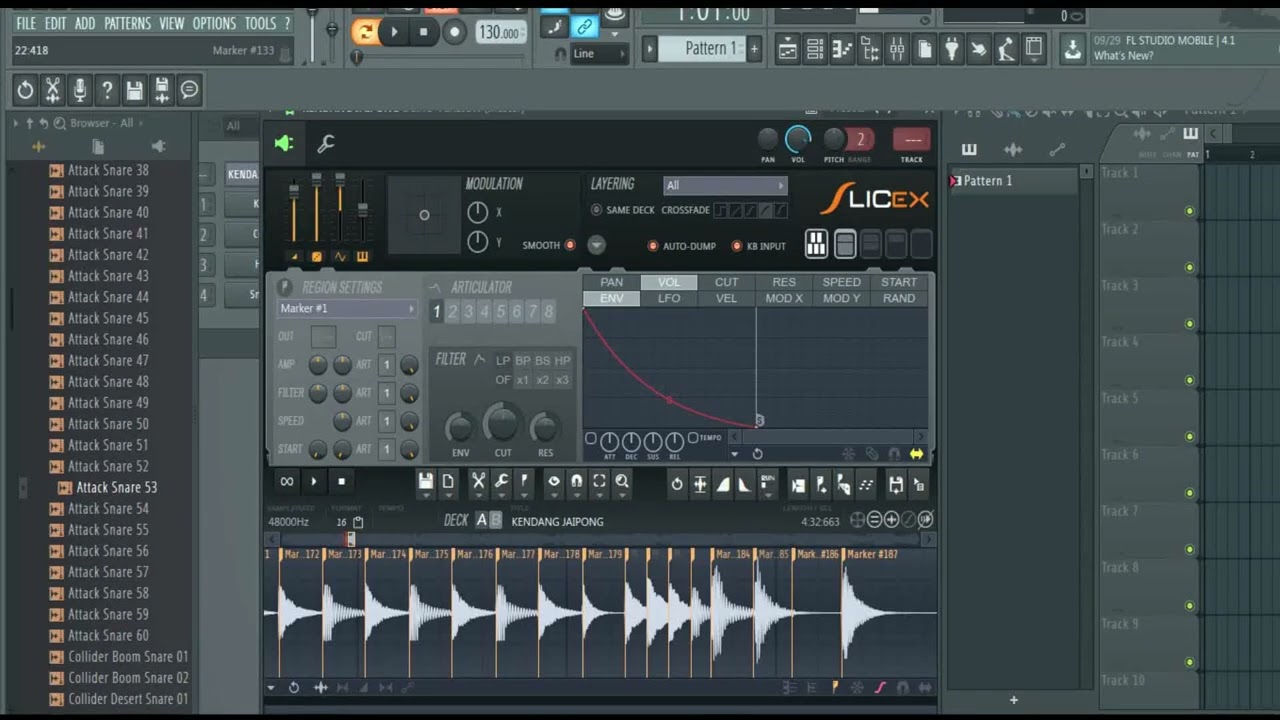
Task: Click the download icon beside news panel
Action: coord(1072,48)
